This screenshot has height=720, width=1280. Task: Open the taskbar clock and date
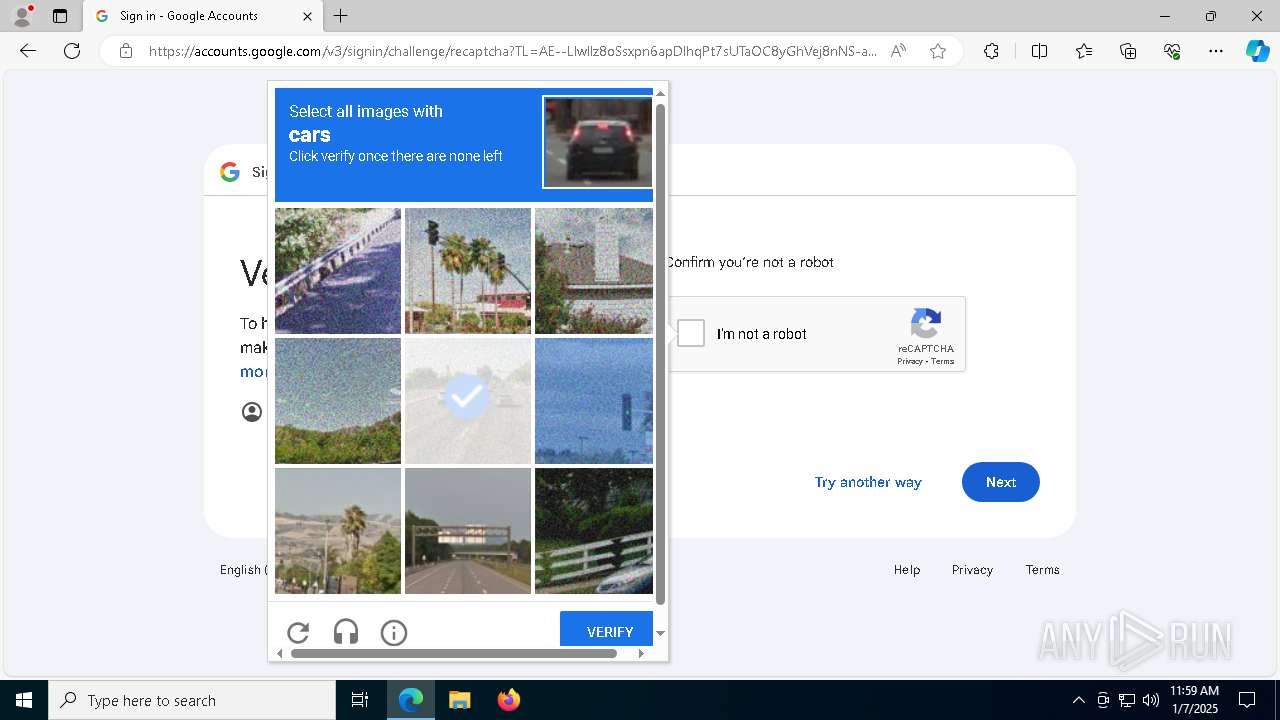click(x=1194, y=700)
